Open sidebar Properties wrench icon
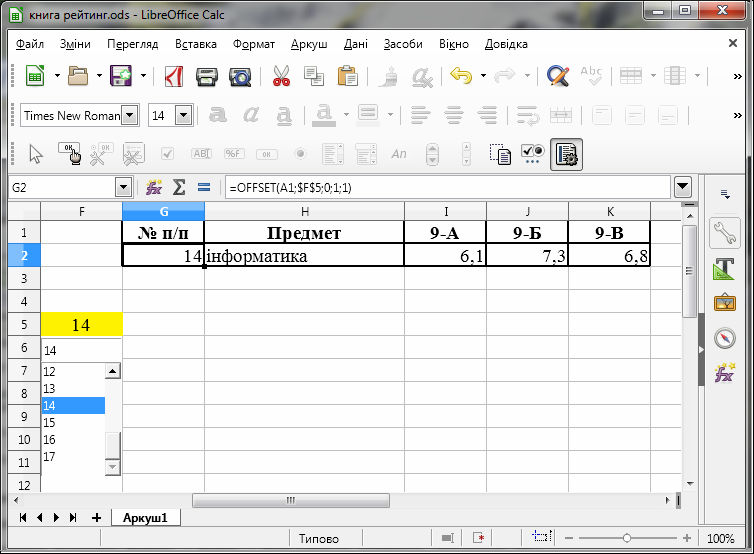The width and height of the screenshot is (754, 554). click(724, 233)
